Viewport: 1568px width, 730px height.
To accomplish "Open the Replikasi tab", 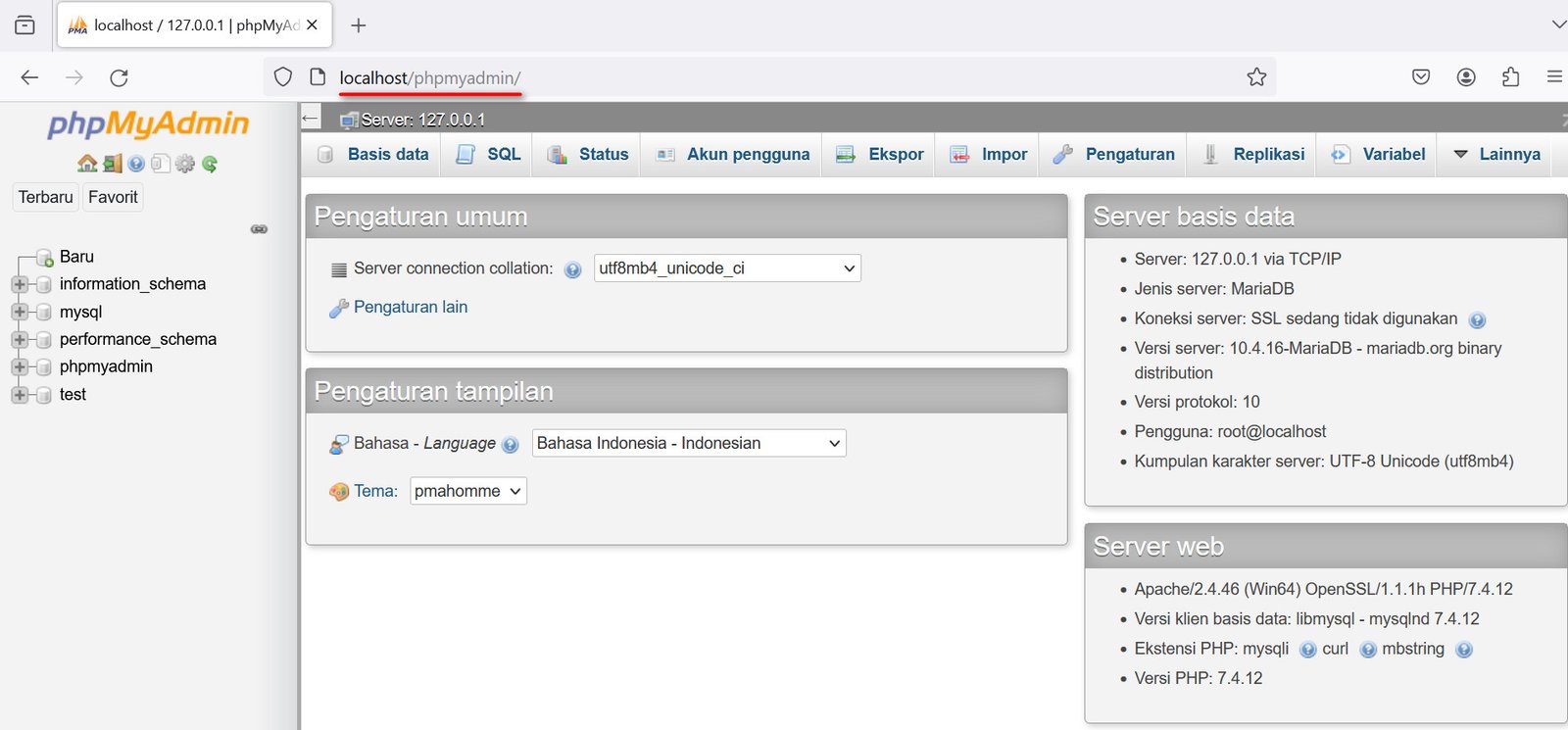I will 1253,155.
